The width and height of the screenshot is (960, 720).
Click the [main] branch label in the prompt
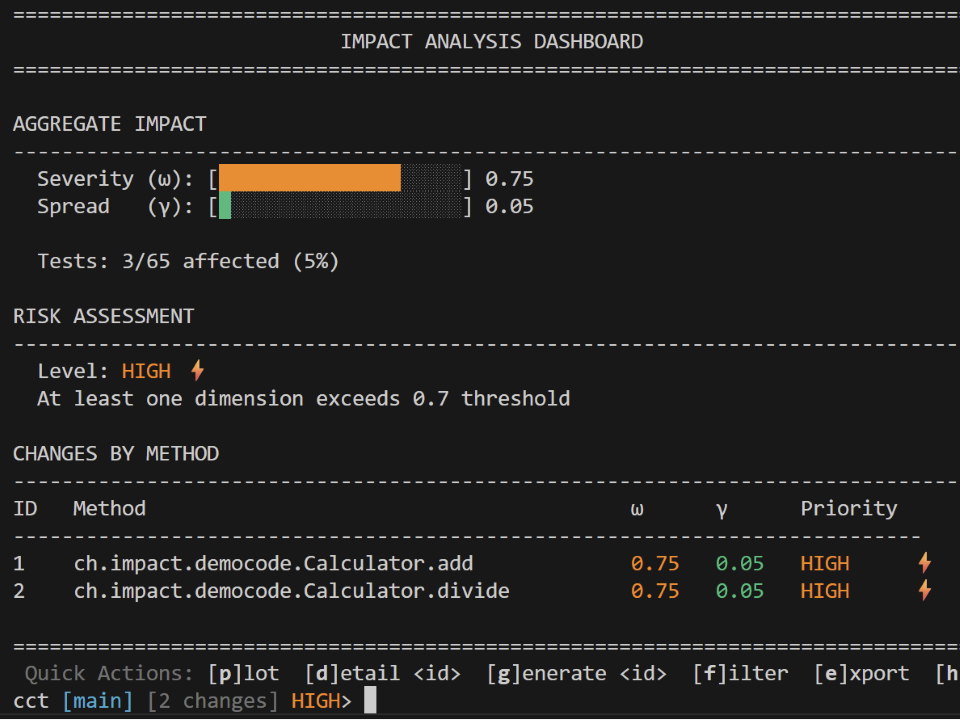(98, 700)
